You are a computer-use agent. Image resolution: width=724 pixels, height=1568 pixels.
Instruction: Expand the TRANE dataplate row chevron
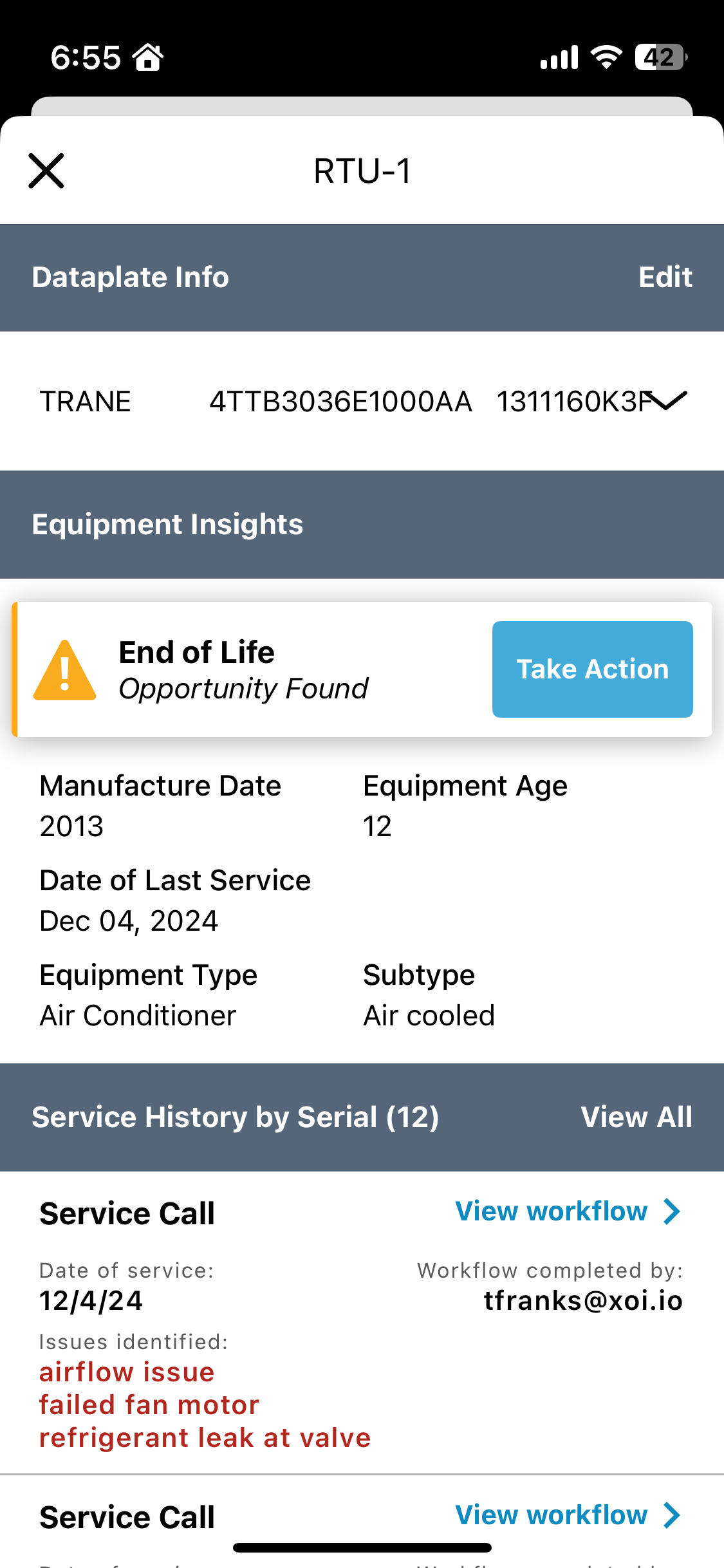[x=667, y=400]
